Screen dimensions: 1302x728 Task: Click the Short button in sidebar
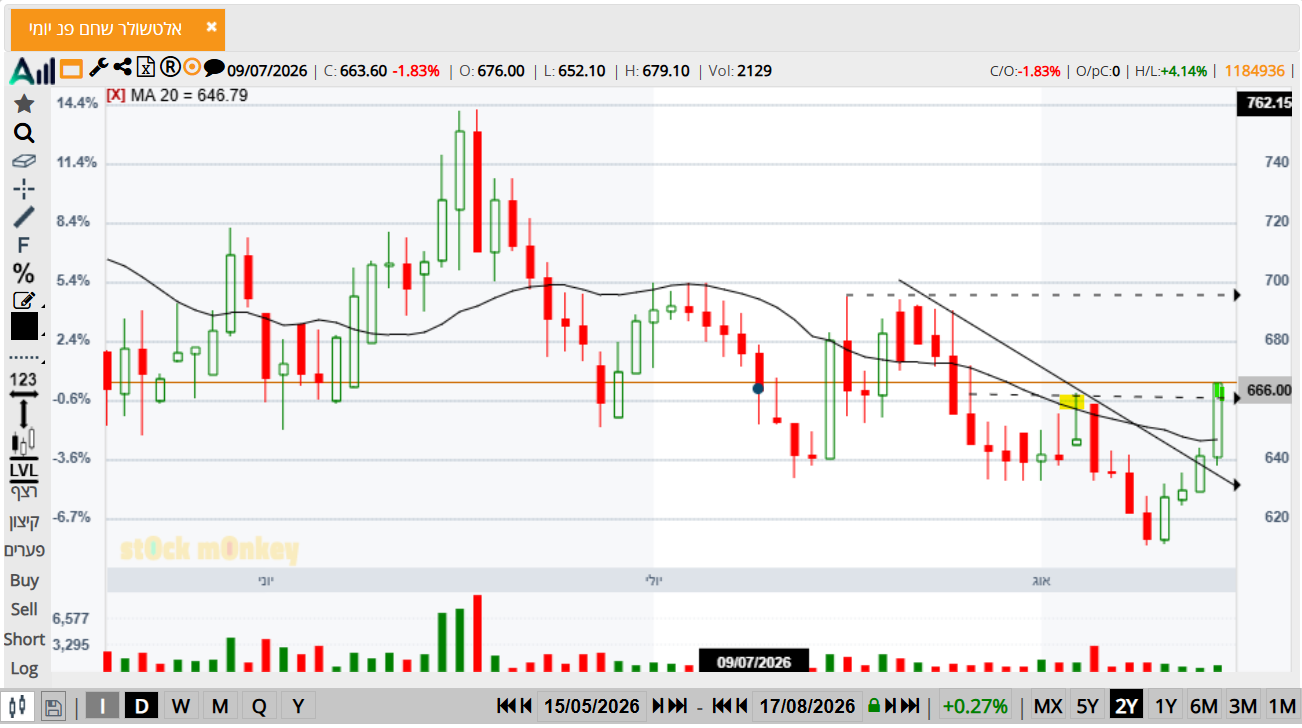(x=24, y=639)
